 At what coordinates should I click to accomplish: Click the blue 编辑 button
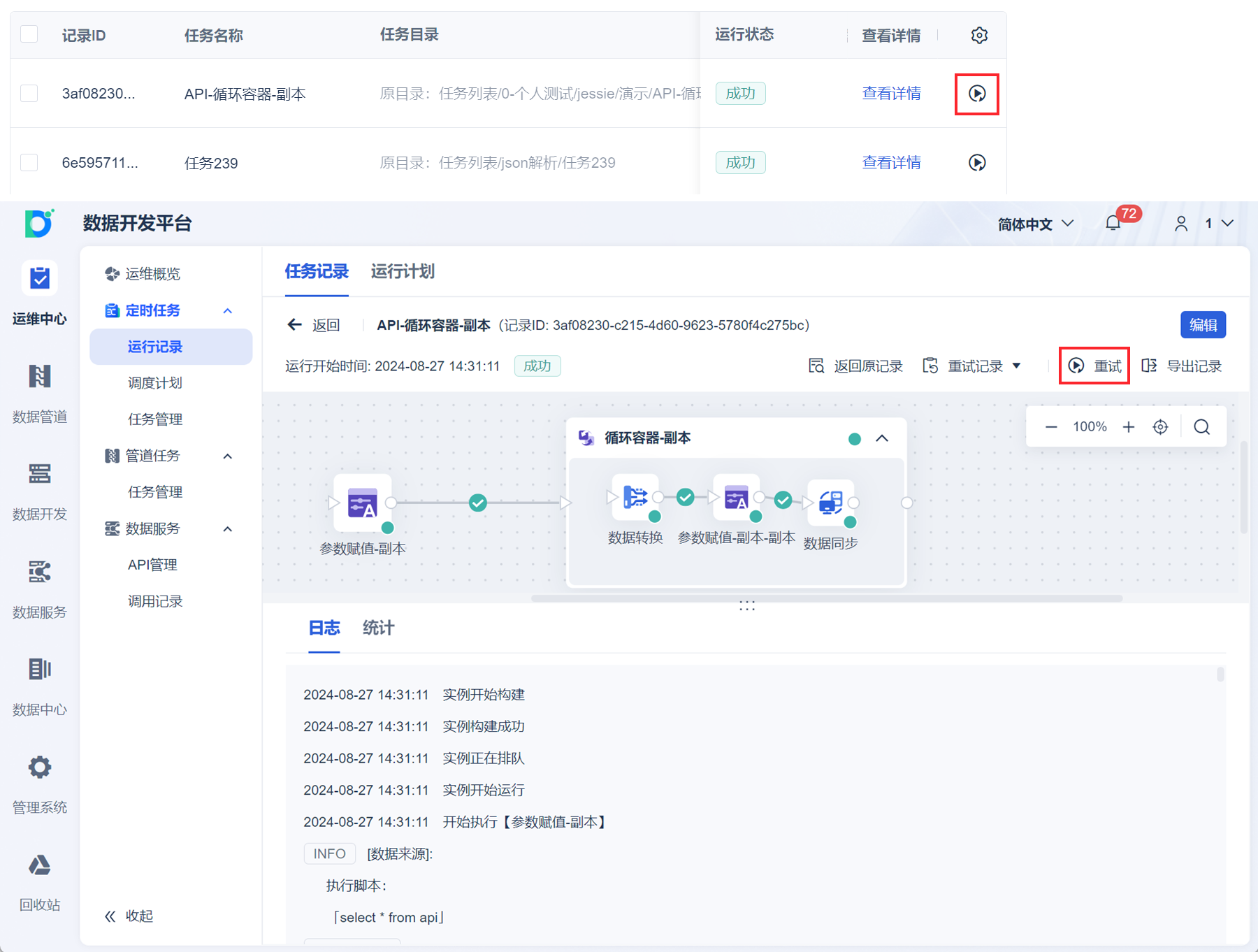(x=1203, y=325)
